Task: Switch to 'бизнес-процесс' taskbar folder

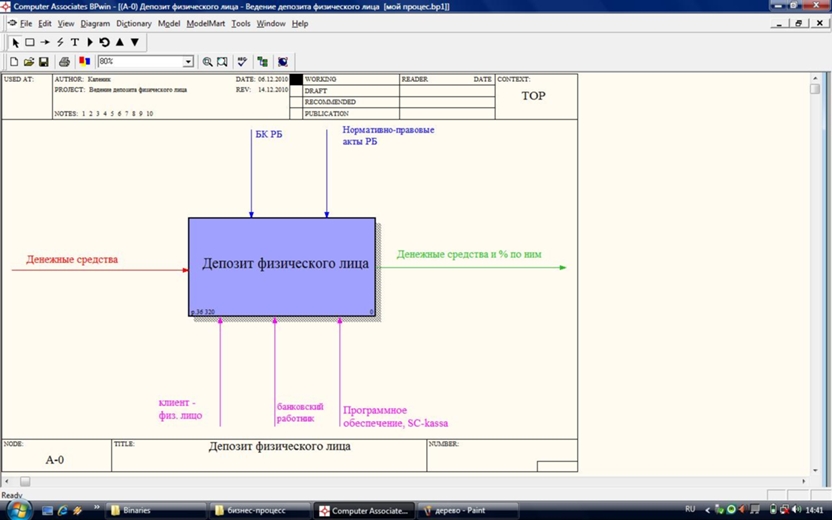Action: (260, 510)
